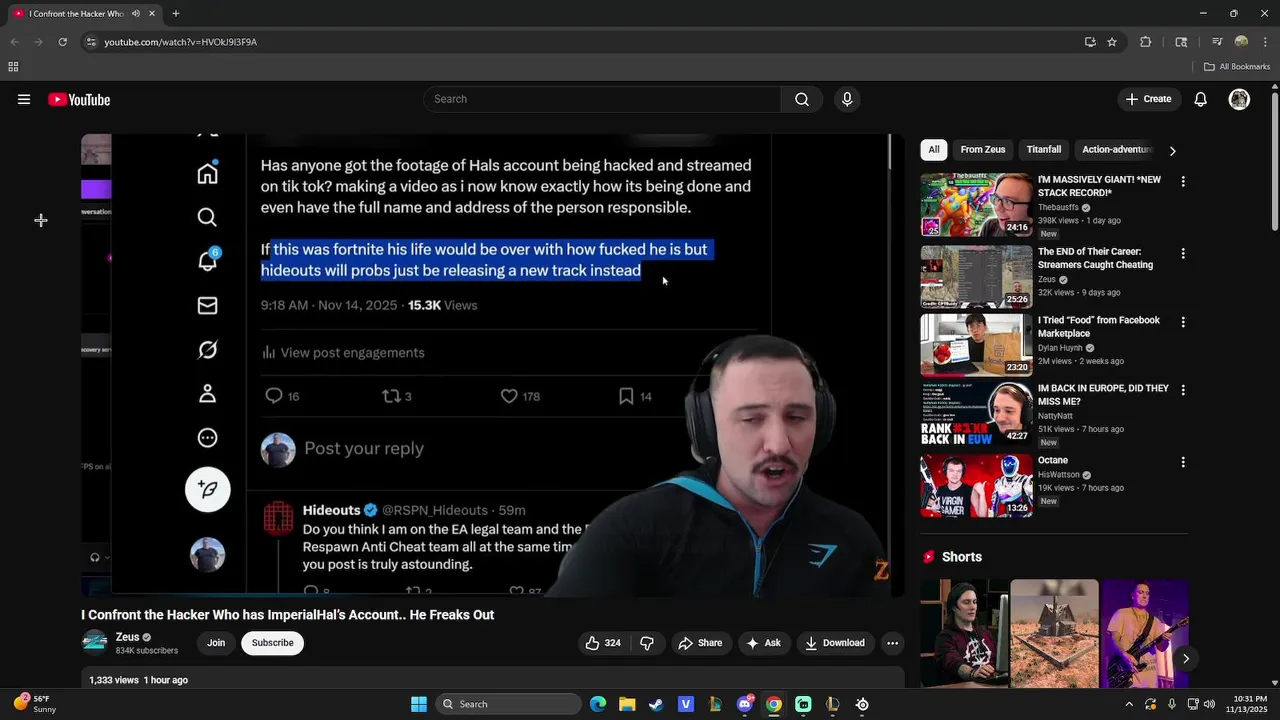
Task: Download the video
Action: point(835,643)
